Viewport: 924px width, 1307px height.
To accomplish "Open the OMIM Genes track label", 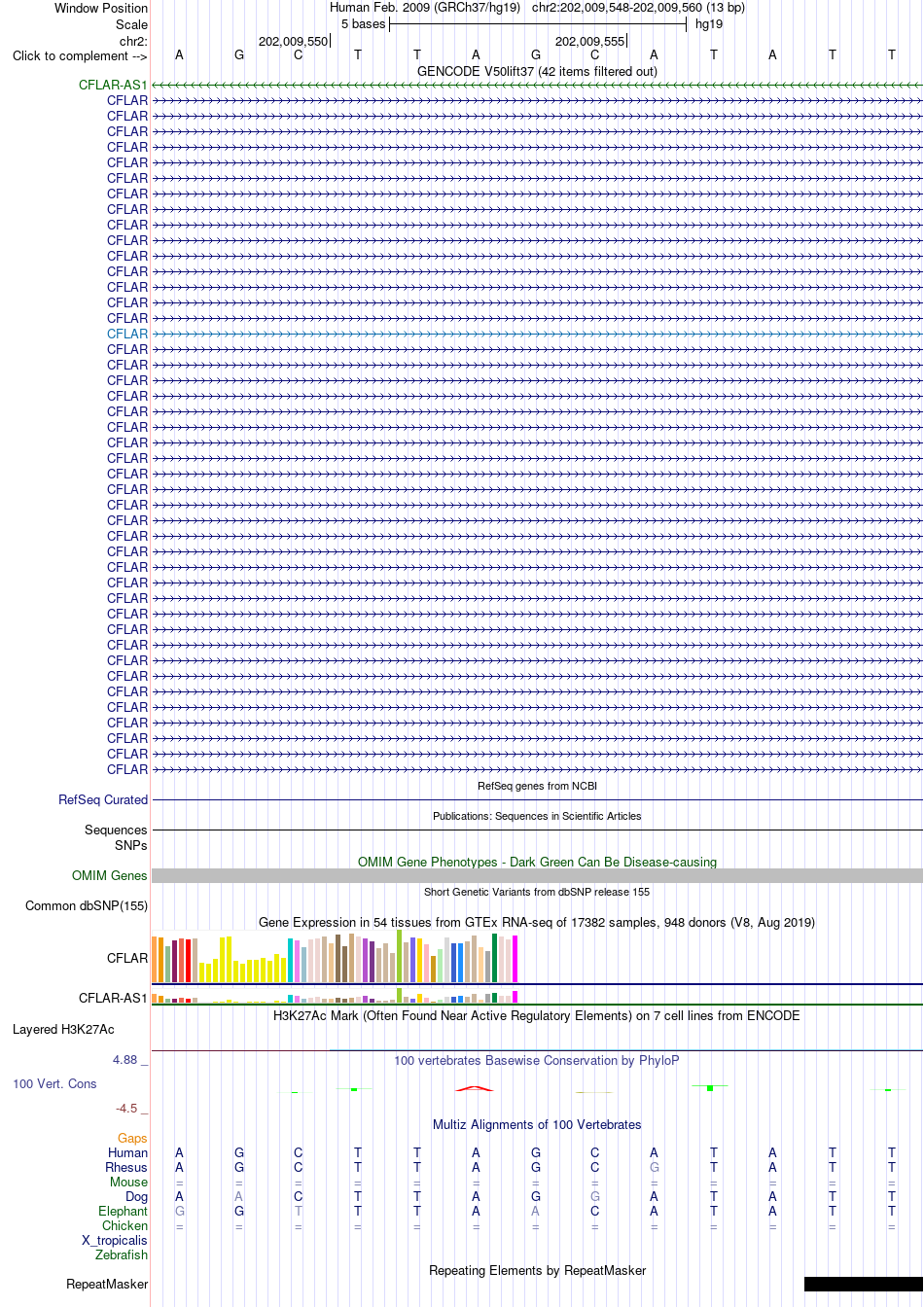I will [110, 875].
